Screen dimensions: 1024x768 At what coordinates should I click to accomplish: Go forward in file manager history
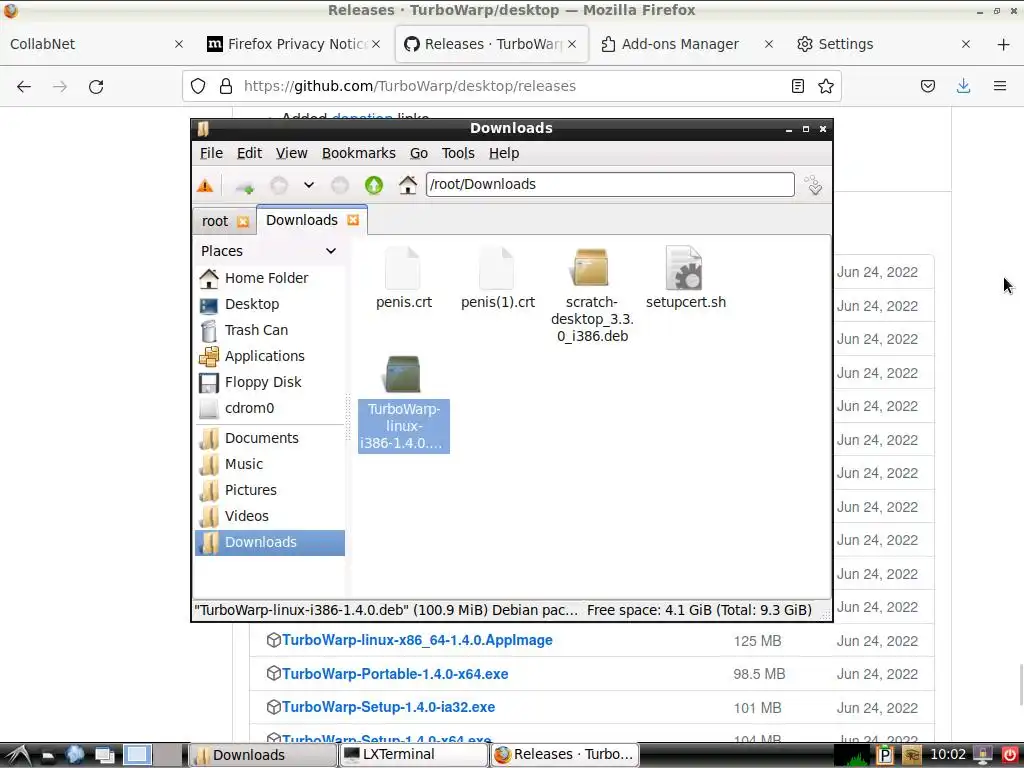340,185
